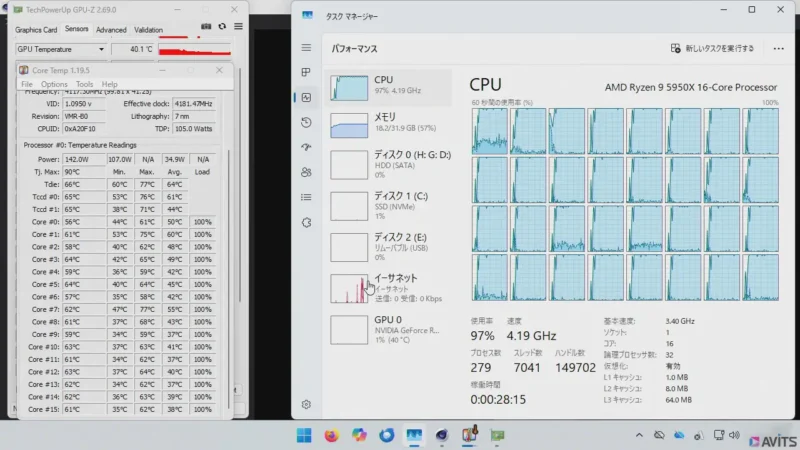Click Core Temp effective clock 4181.47MHz

(193, 104)
